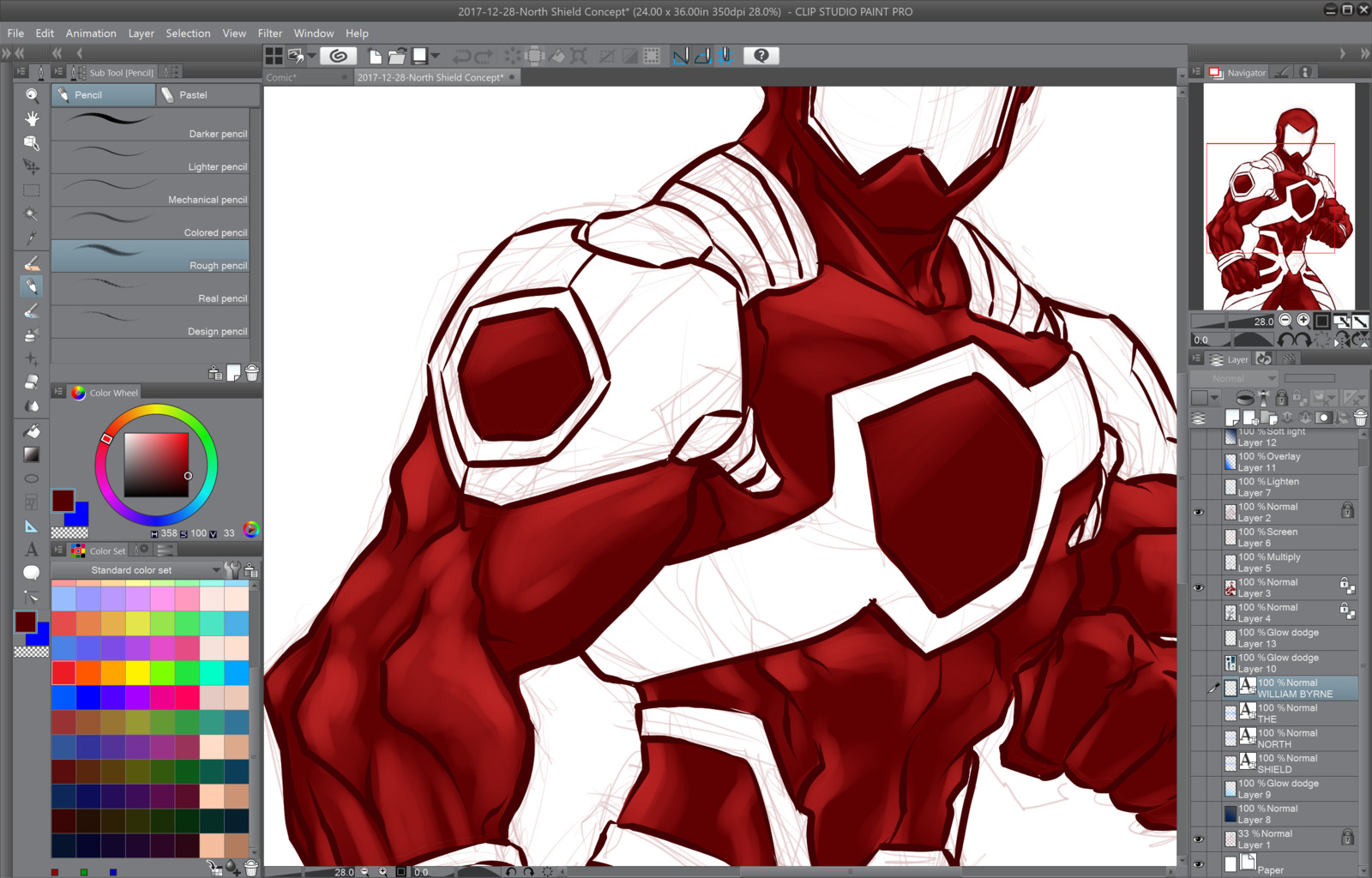This screenshot has width=1372, height=878.
Task: Open blending mode dropdown showing Normal
Action: point(1234,378)
